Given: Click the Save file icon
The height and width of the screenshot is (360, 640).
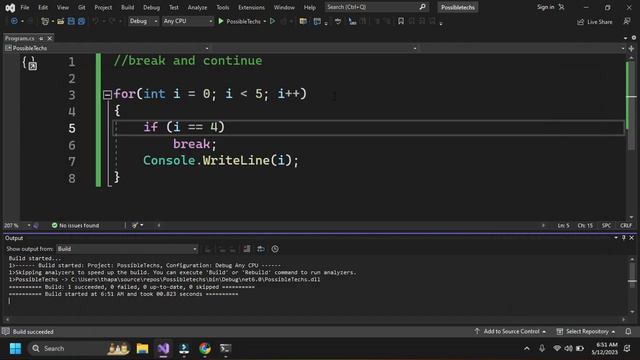Looking at the screenshot, I should tap(71, 21).
